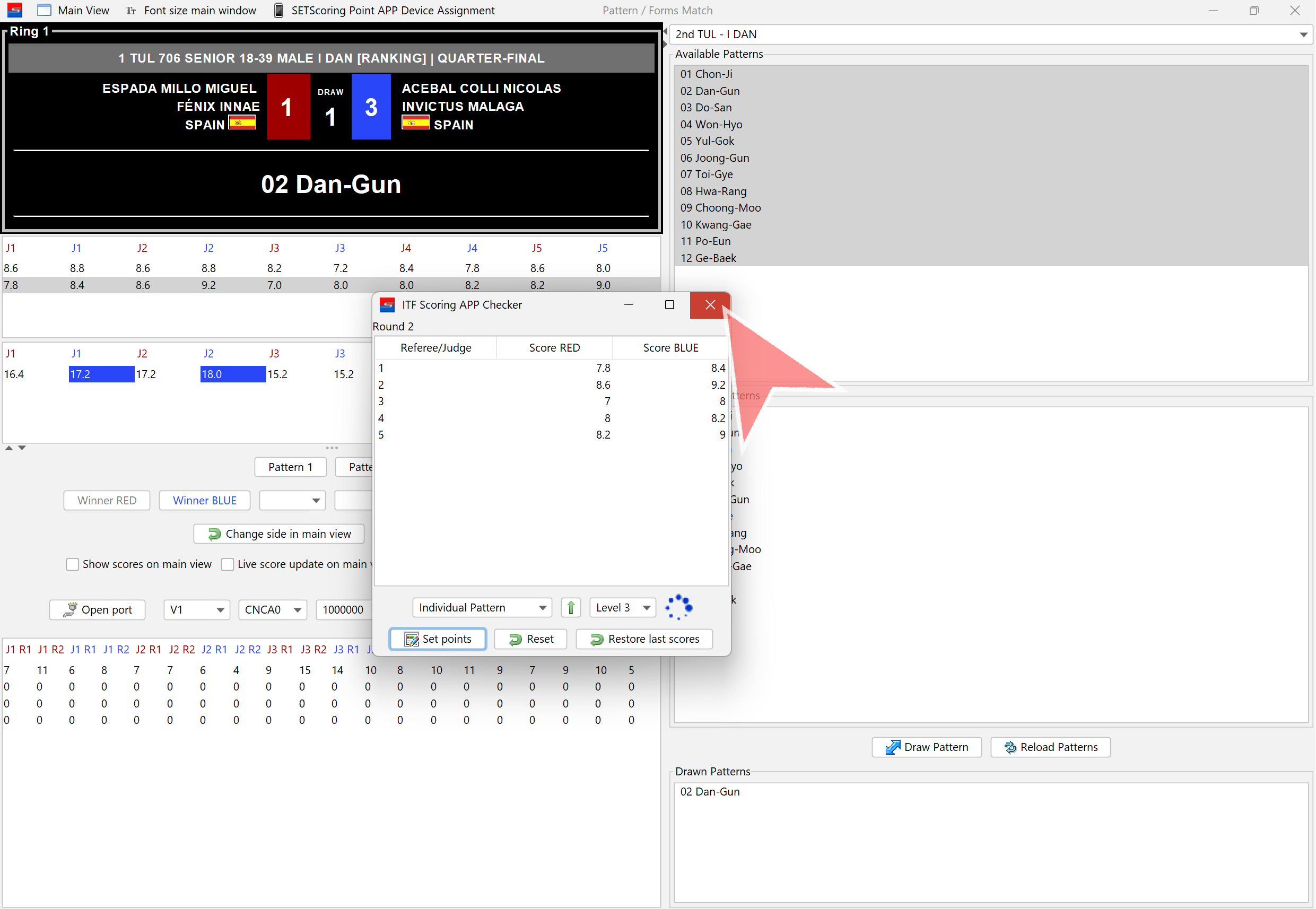Viewport: 1316px width, 909px height.
Task: Select judge 5 row in the checker table
Action: 552,435
